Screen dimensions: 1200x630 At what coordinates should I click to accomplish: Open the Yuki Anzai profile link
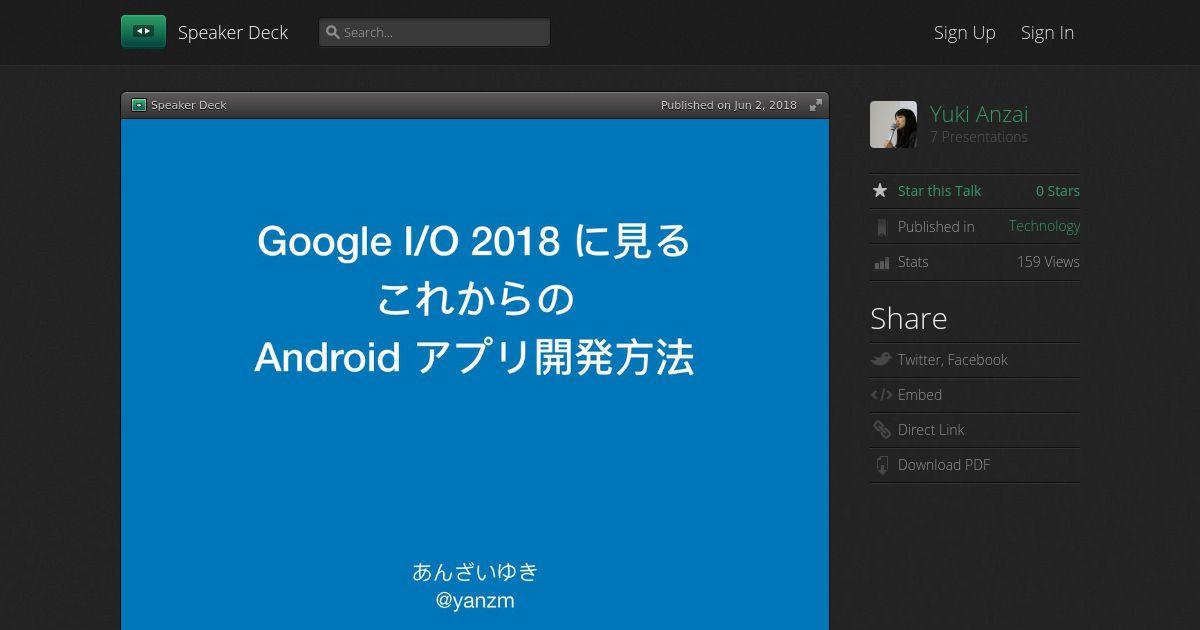(979, 114)
